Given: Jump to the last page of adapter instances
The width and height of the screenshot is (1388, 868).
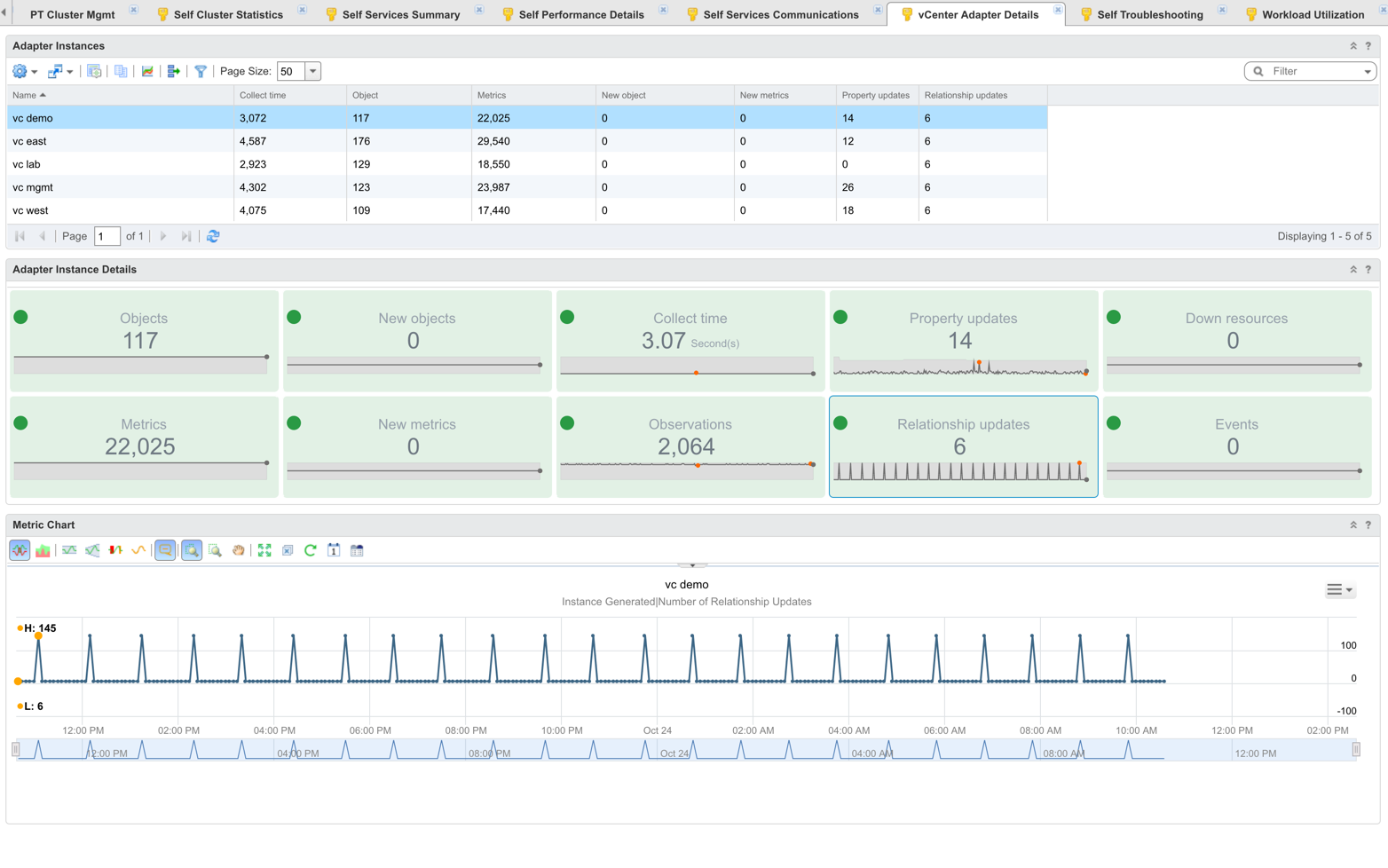Looking at the screenshot, I should click(185, 236).
